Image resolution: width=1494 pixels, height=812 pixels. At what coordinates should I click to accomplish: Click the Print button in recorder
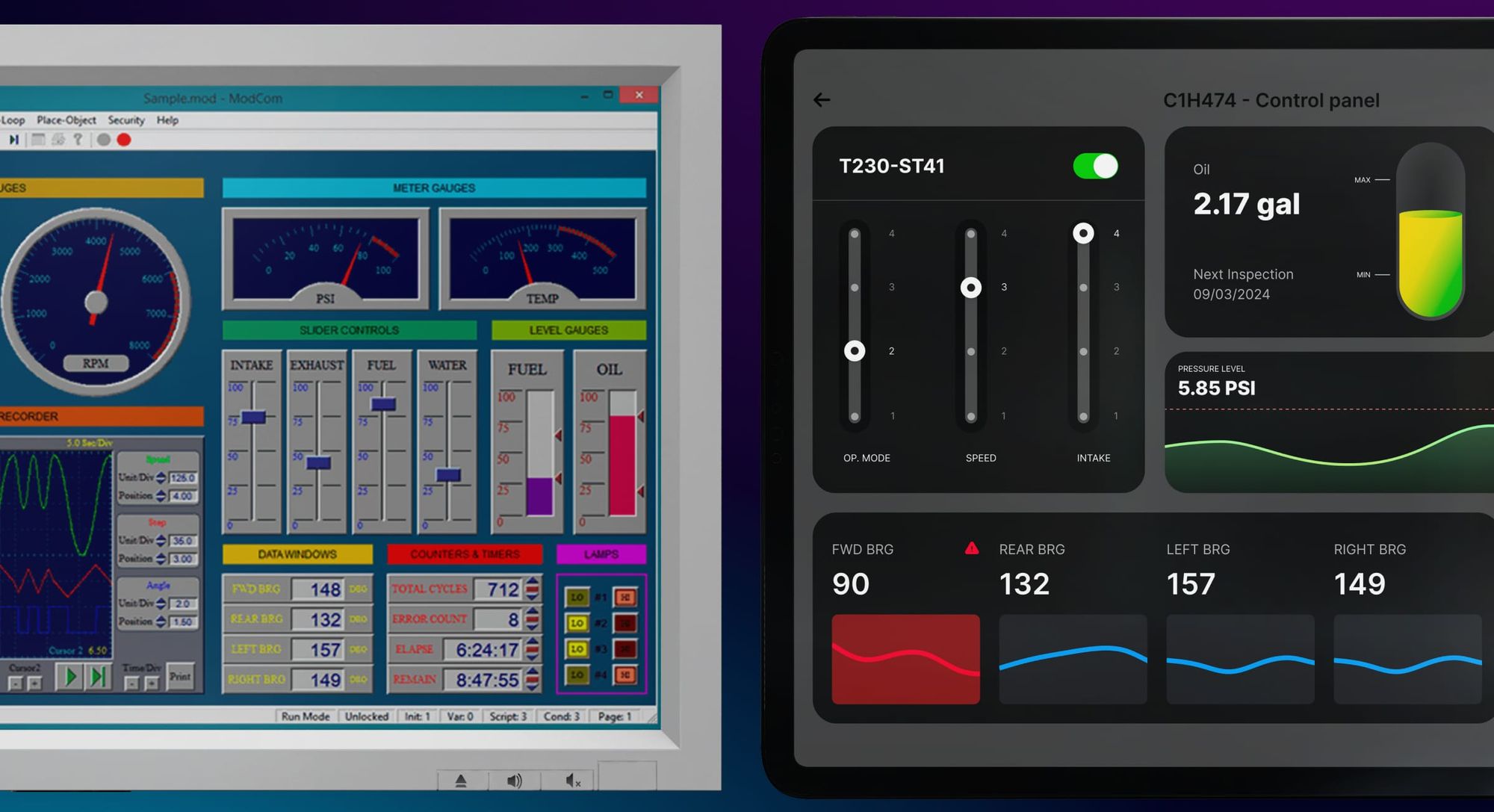click(180, 677)
